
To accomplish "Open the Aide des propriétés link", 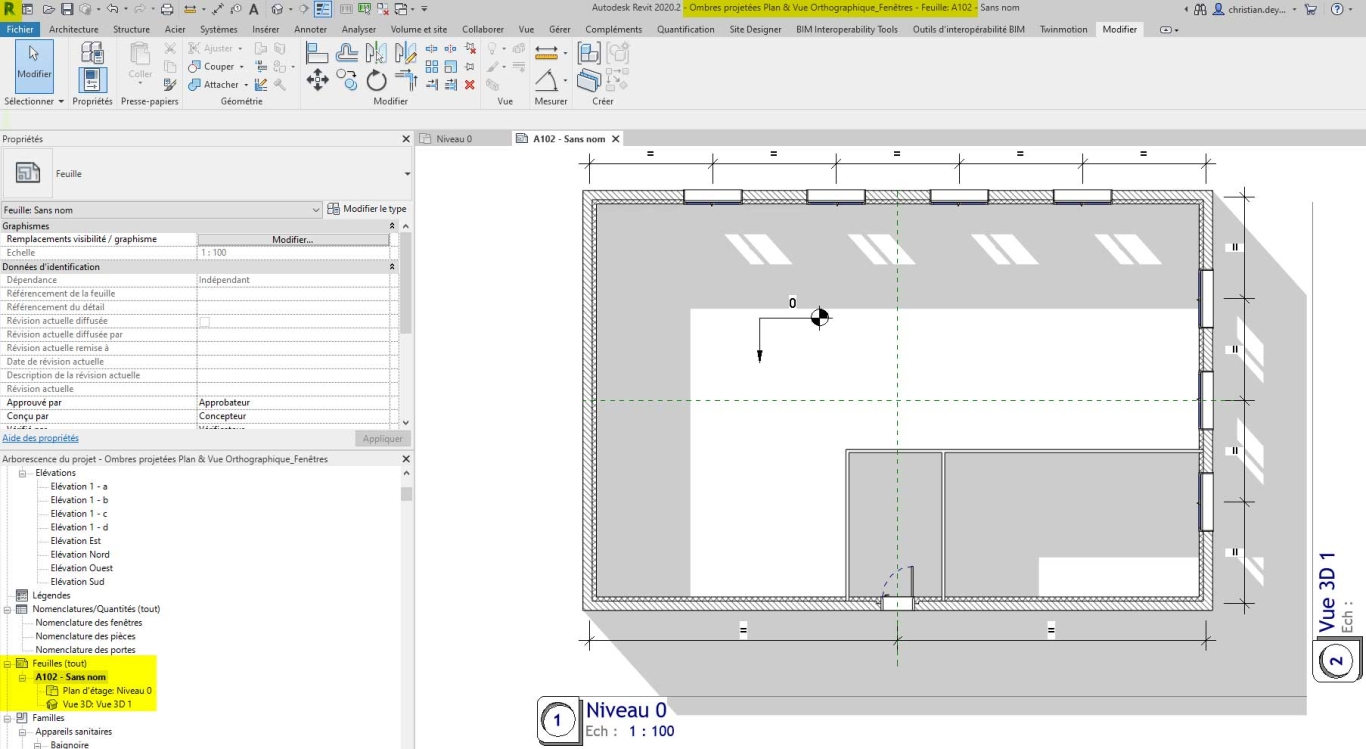I will pyautogui.click(x=40, y=438).
